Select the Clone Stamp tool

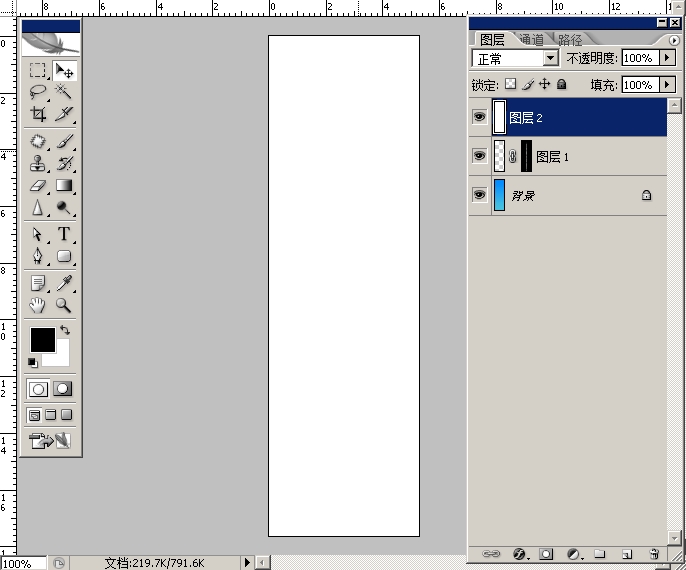38,163
